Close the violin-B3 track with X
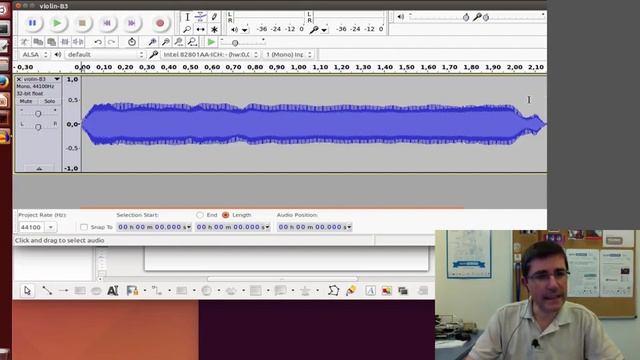This screenshot has width=640, height=360. 19,79
